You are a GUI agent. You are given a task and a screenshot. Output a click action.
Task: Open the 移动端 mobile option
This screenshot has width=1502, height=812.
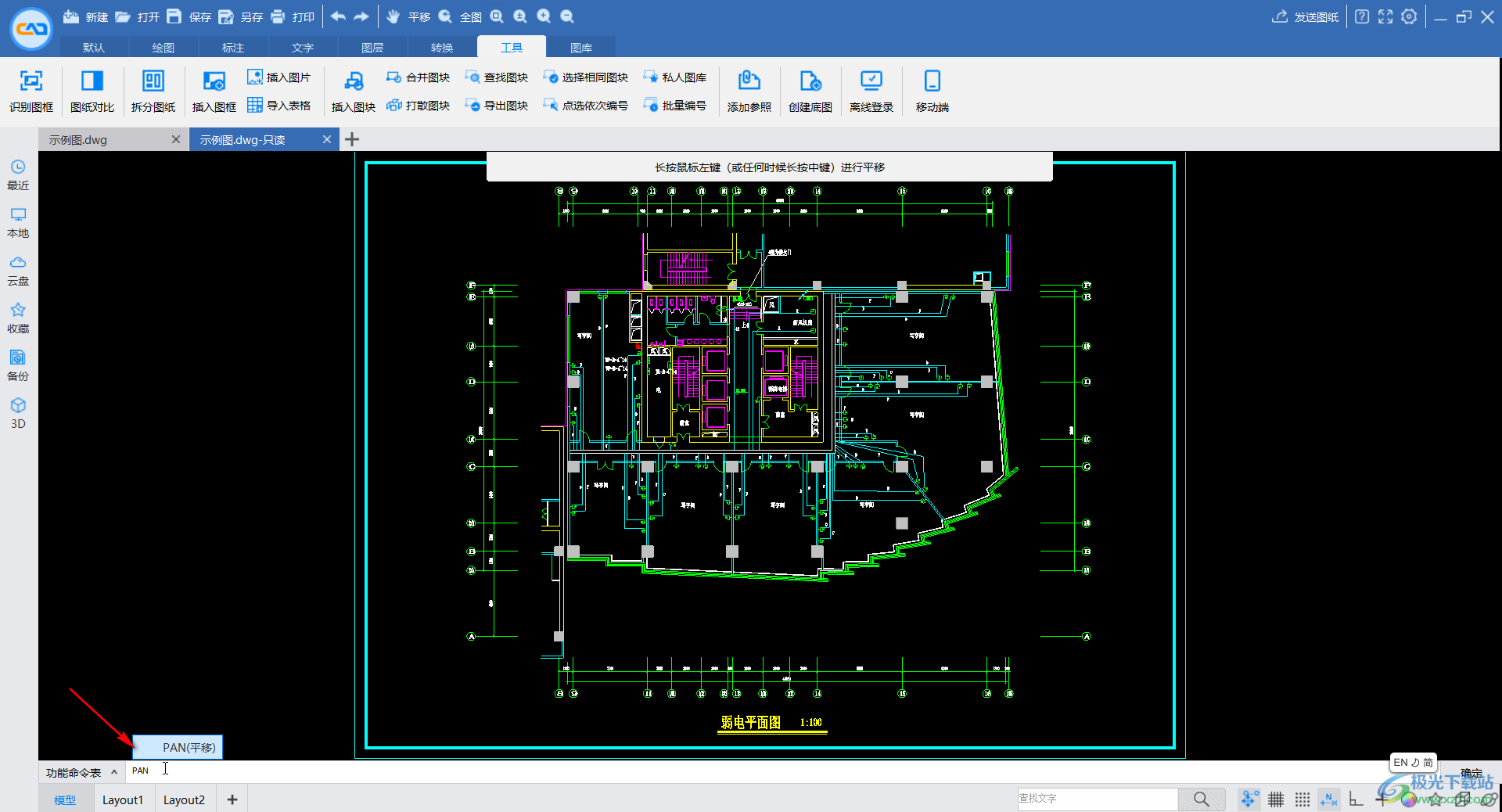(932, 91)
